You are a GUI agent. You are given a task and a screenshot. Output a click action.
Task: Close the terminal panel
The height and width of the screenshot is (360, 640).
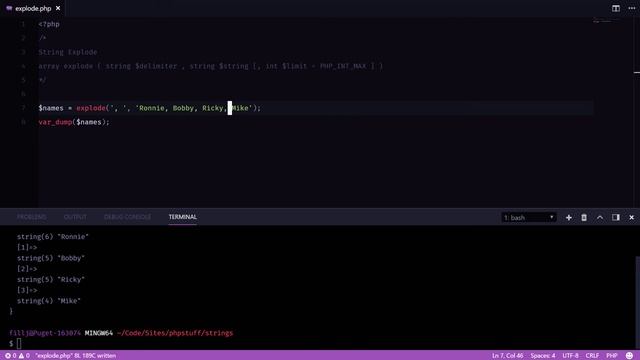click(x=631, y=218)
